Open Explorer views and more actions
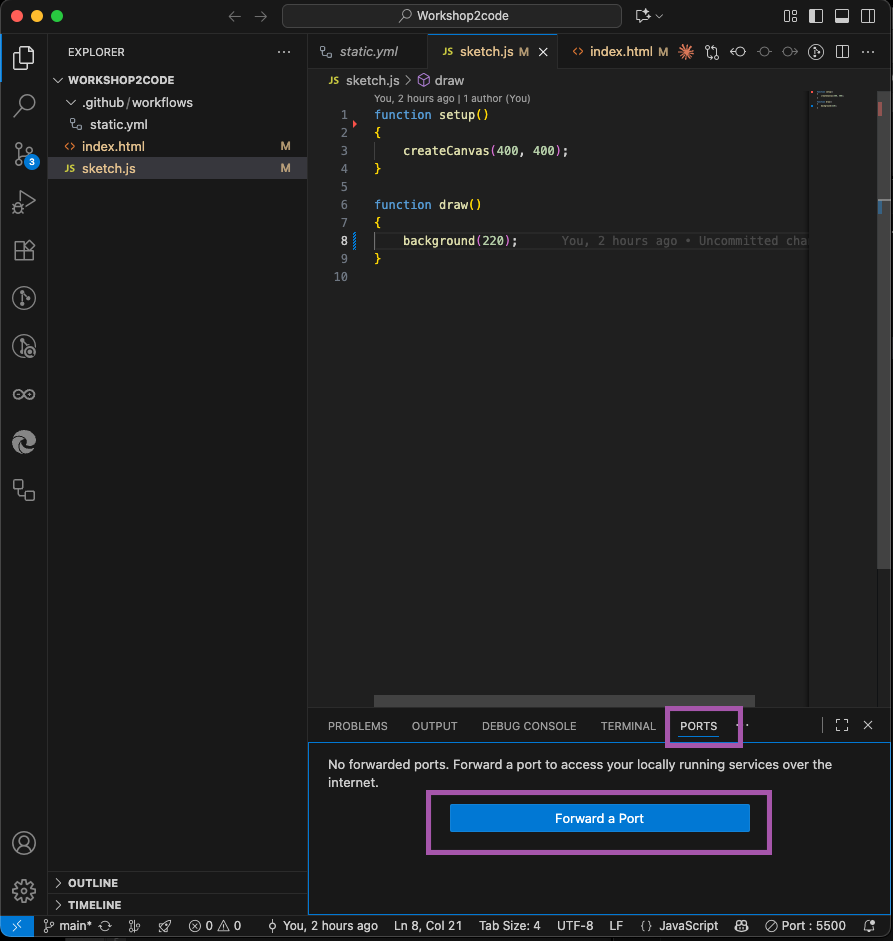Viewport: 893px width, 941px height. 284,52
